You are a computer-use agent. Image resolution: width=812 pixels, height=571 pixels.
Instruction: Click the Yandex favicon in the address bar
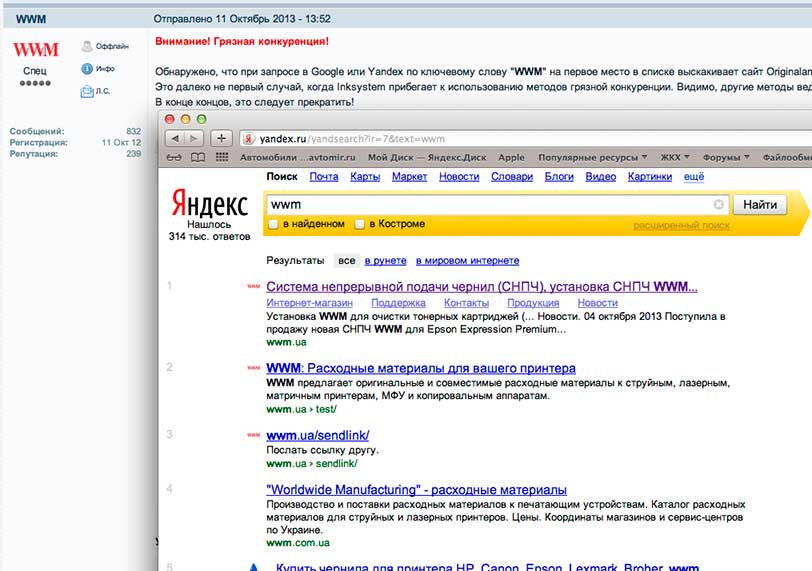tap(249, 139)
